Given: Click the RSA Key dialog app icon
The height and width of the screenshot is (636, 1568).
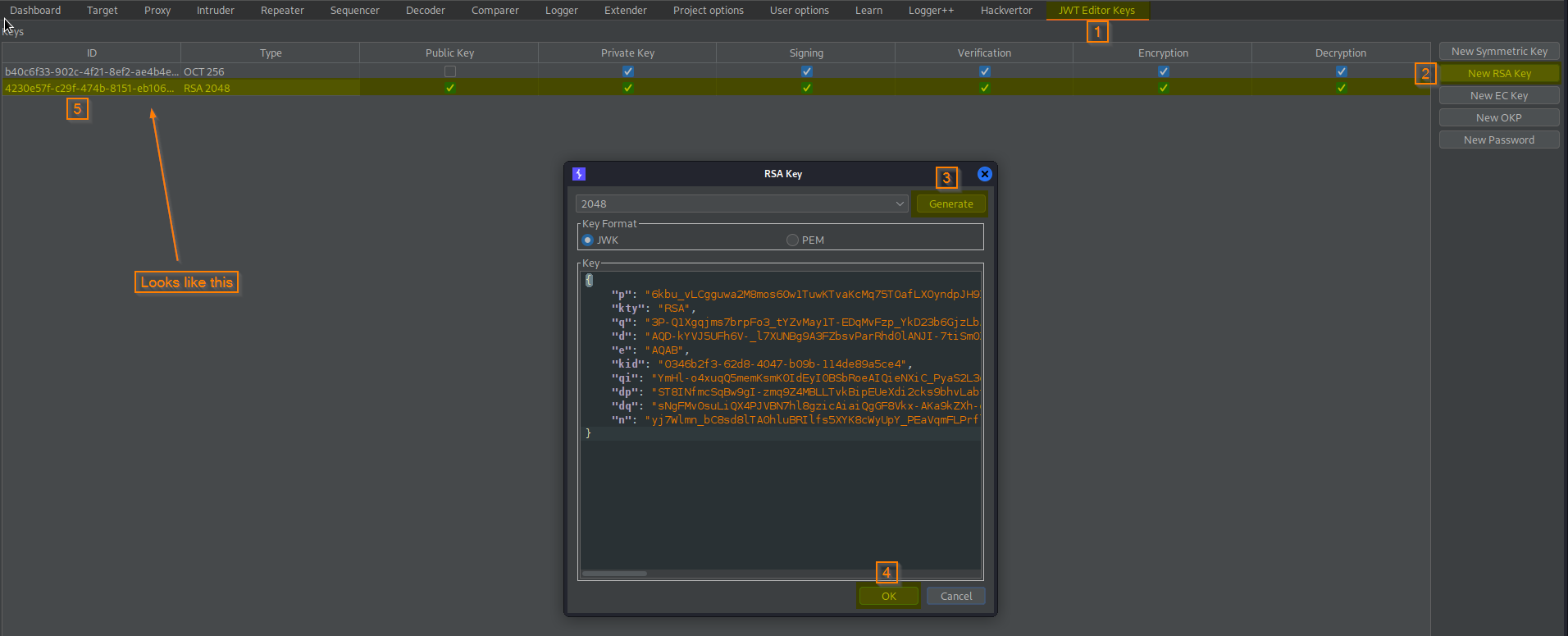Looking at the screenshot, I should [579, 174].
